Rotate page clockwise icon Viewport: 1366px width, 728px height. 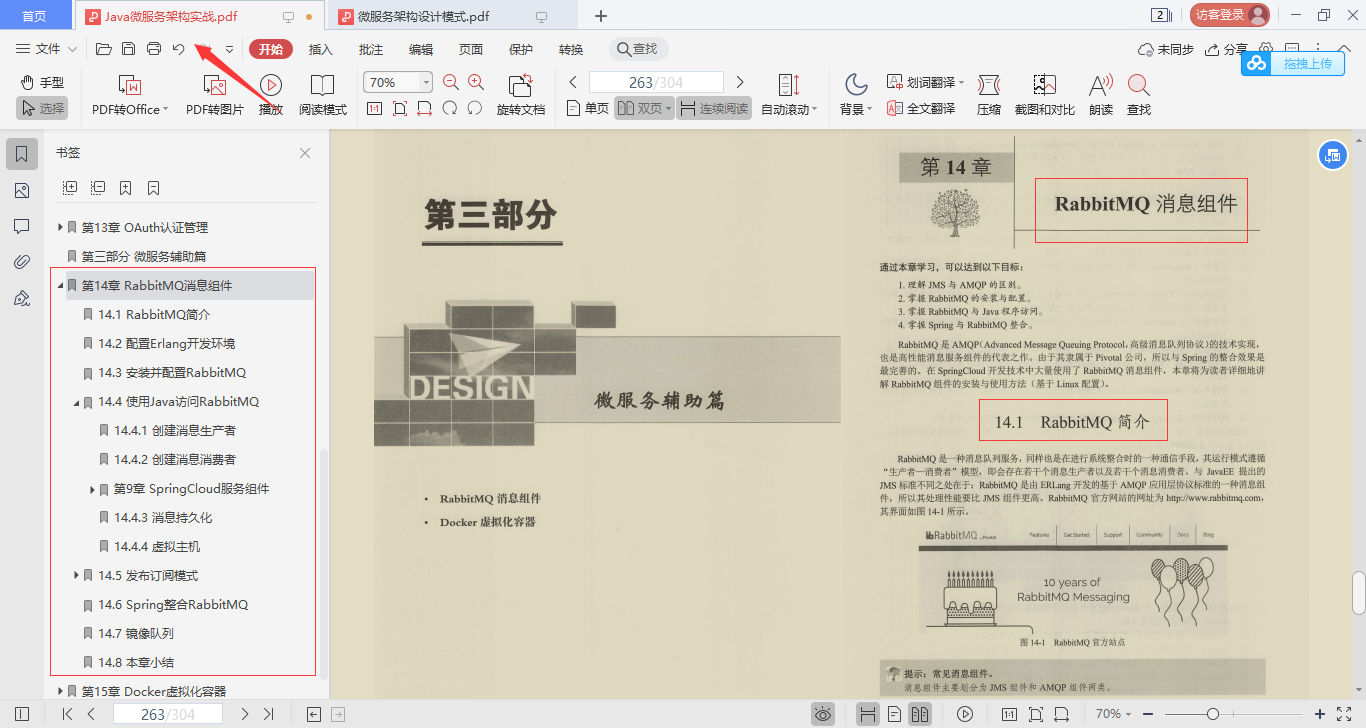[475, 108]
